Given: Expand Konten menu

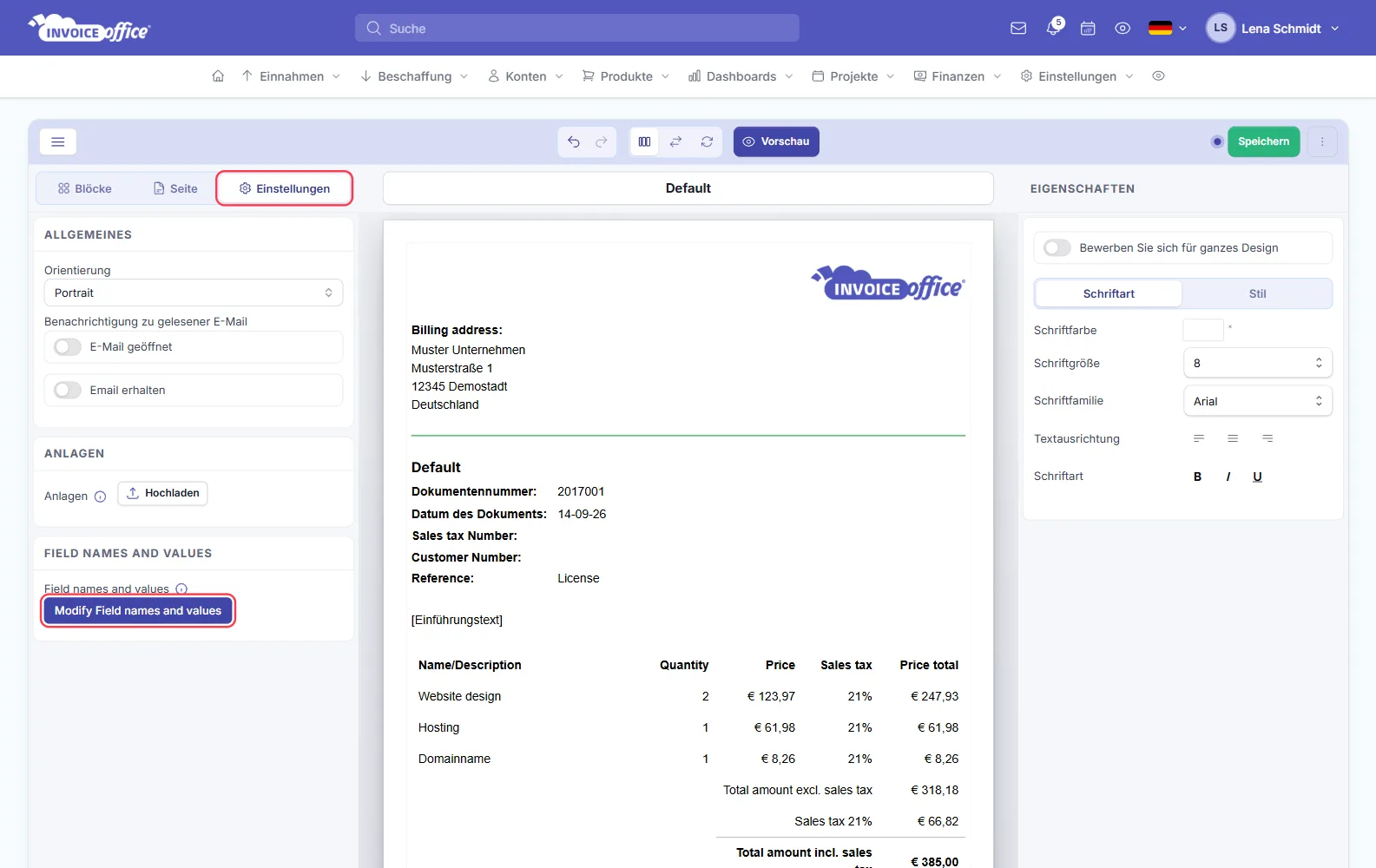Looking at the screenshot, I should click(x=525, y=76).
